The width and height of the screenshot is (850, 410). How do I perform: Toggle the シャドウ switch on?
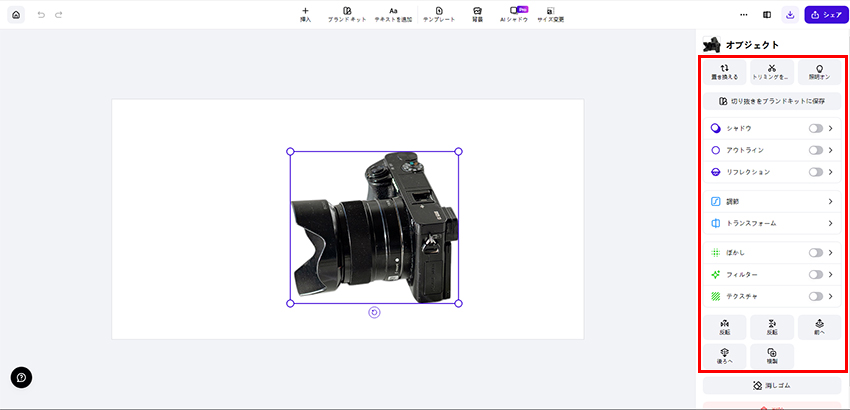pos(816,129)
